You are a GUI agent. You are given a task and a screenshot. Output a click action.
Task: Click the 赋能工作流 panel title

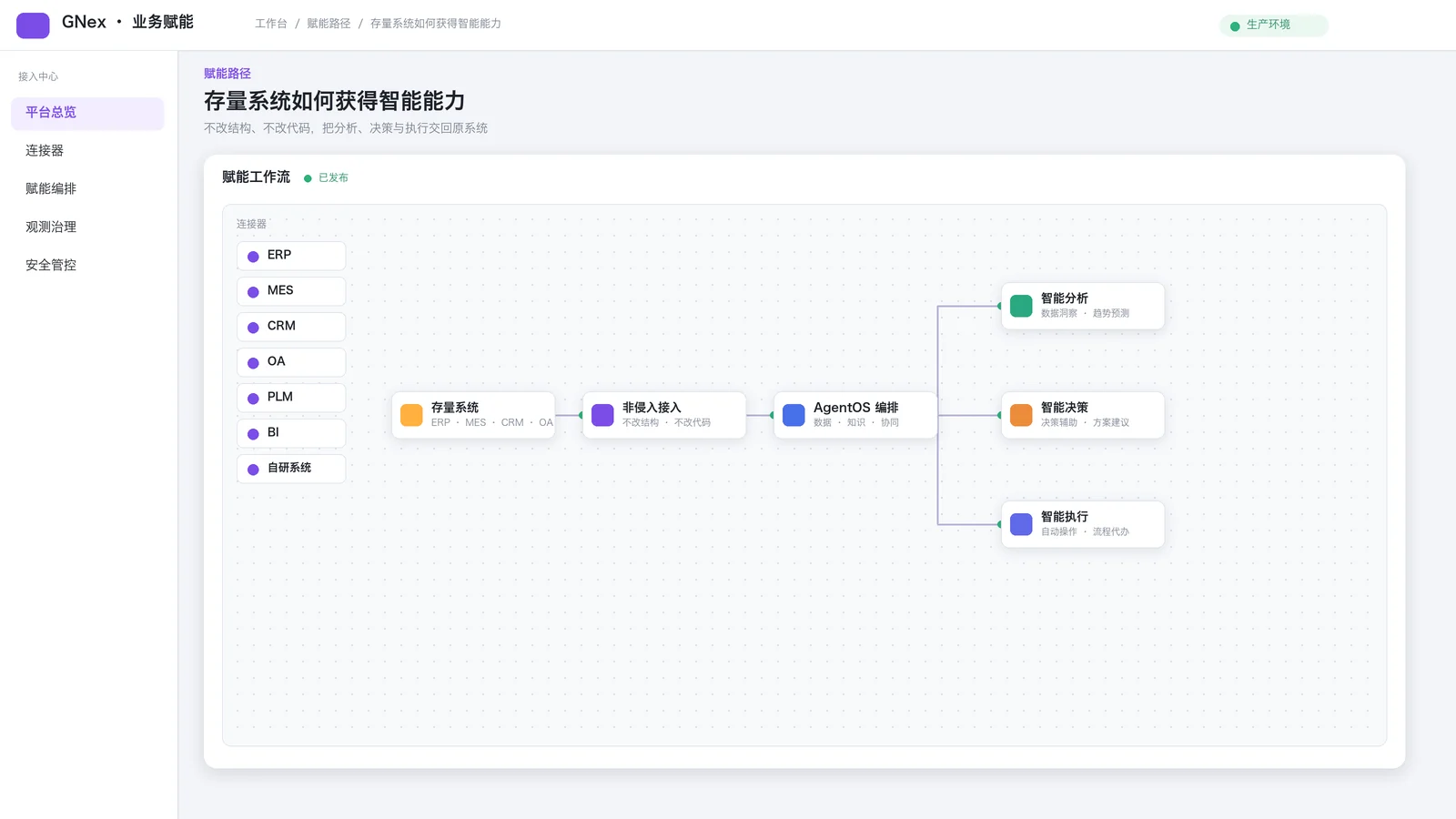click(x=256, y=177)
